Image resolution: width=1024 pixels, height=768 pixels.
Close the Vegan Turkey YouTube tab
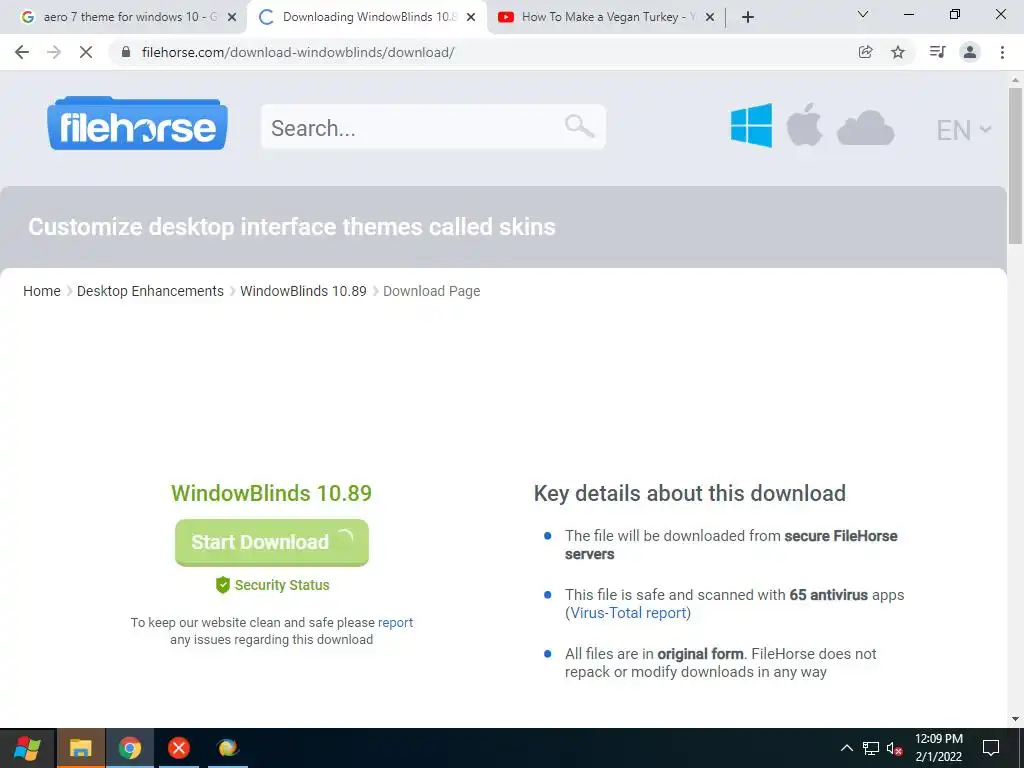(710, 18)
